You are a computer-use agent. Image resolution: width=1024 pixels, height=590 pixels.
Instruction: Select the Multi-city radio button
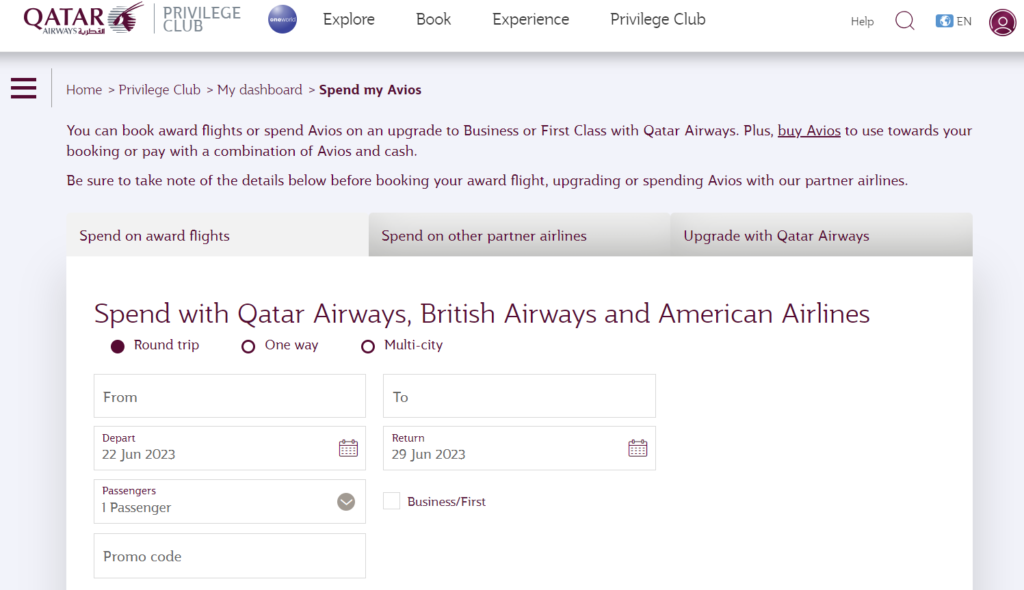(x=368, y=346)
